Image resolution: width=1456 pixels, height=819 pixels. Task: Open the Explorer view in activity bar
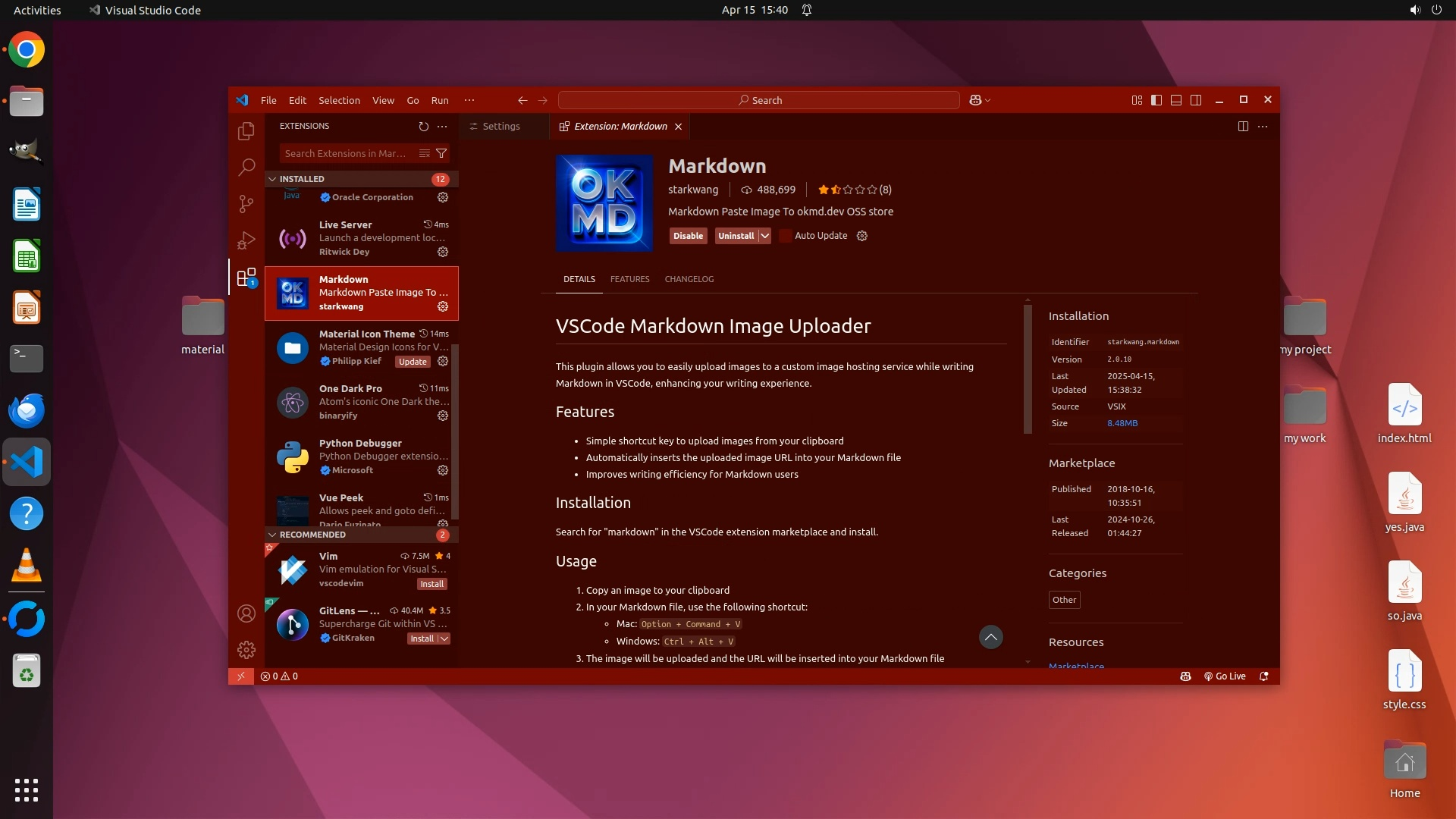[246, 131]
